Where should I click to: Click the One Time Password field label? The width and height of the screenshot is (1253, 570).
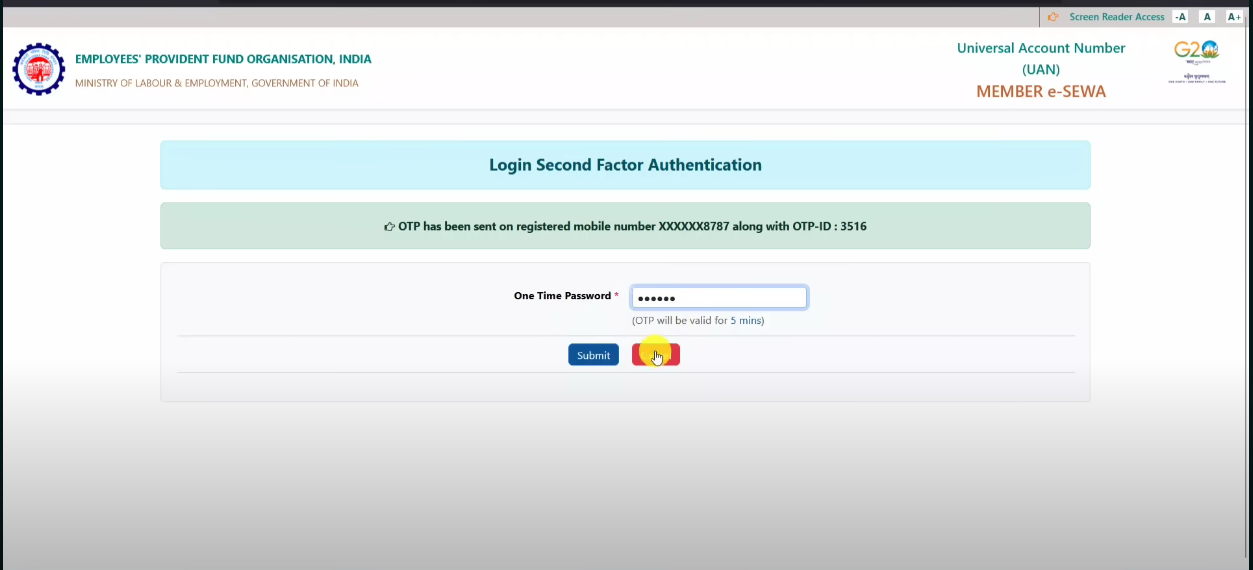click(561, 296)
